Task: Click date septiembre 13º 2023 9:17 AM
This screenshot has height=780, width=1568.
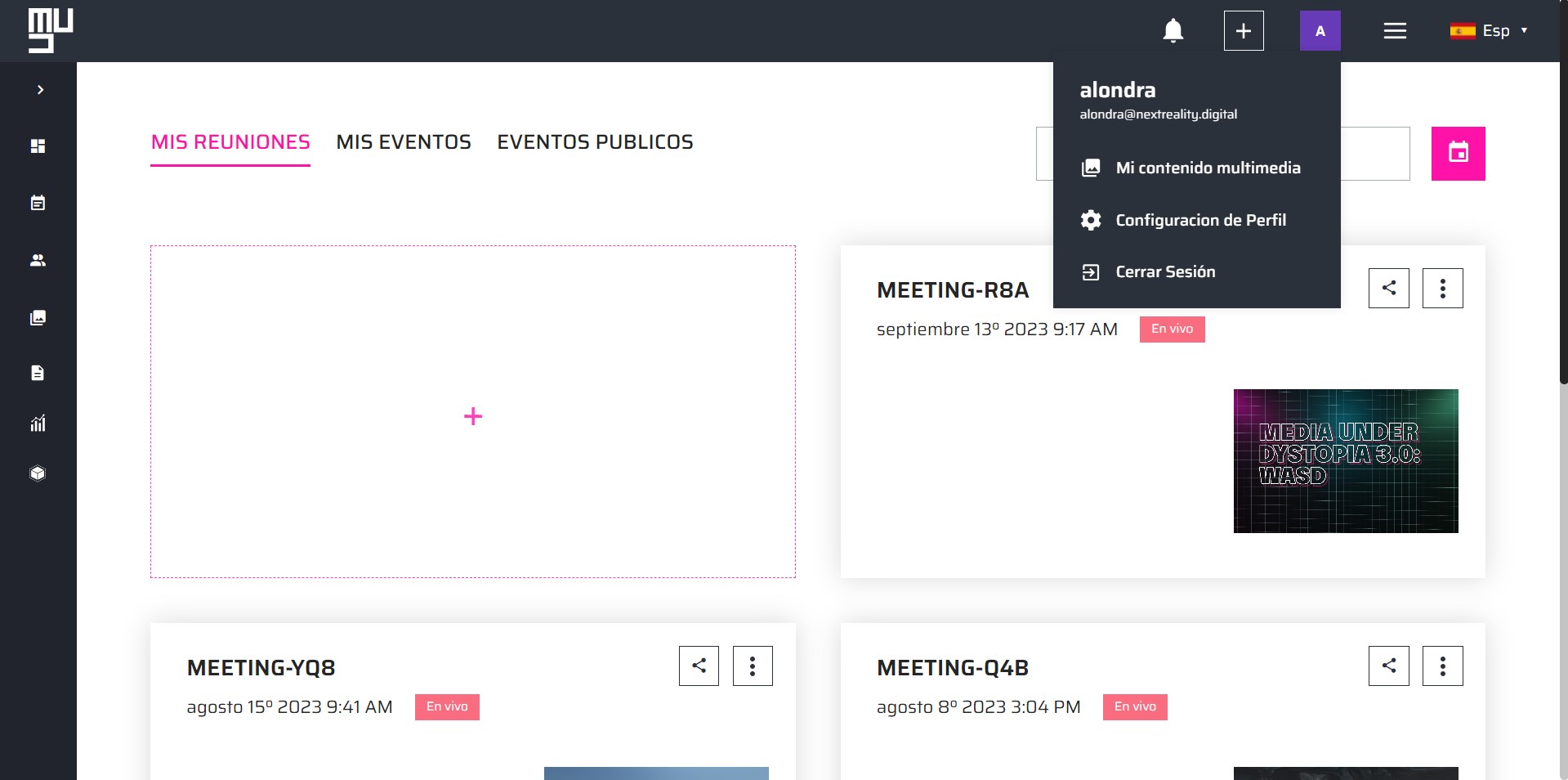Action: (x=997, y=329)
